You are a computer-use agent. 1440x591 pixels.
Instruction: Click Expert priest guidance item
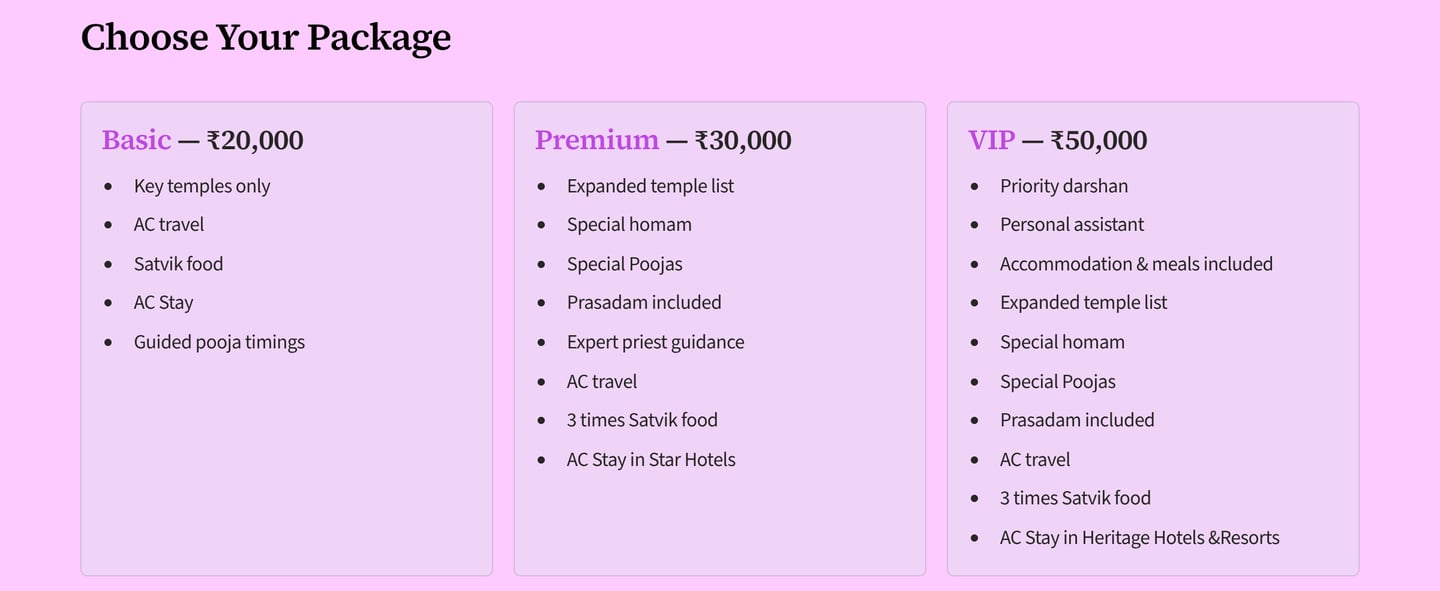[655, 342]
